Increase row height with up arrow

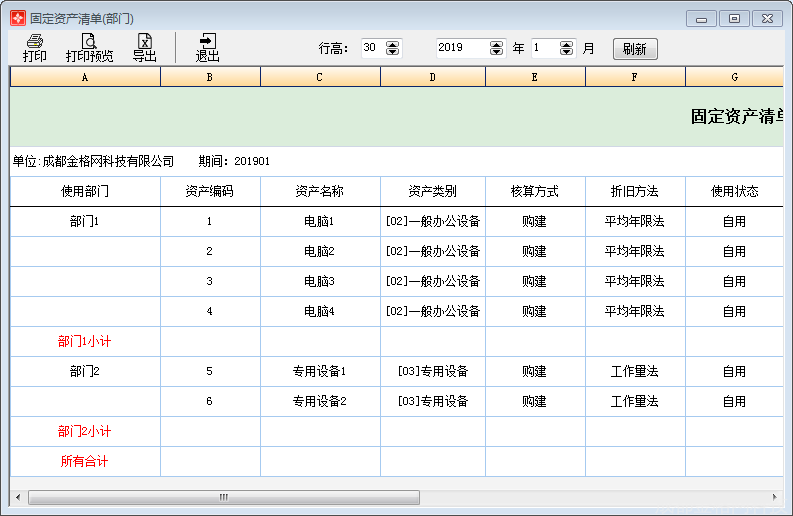pyautogui.click(x=392, y=44)
